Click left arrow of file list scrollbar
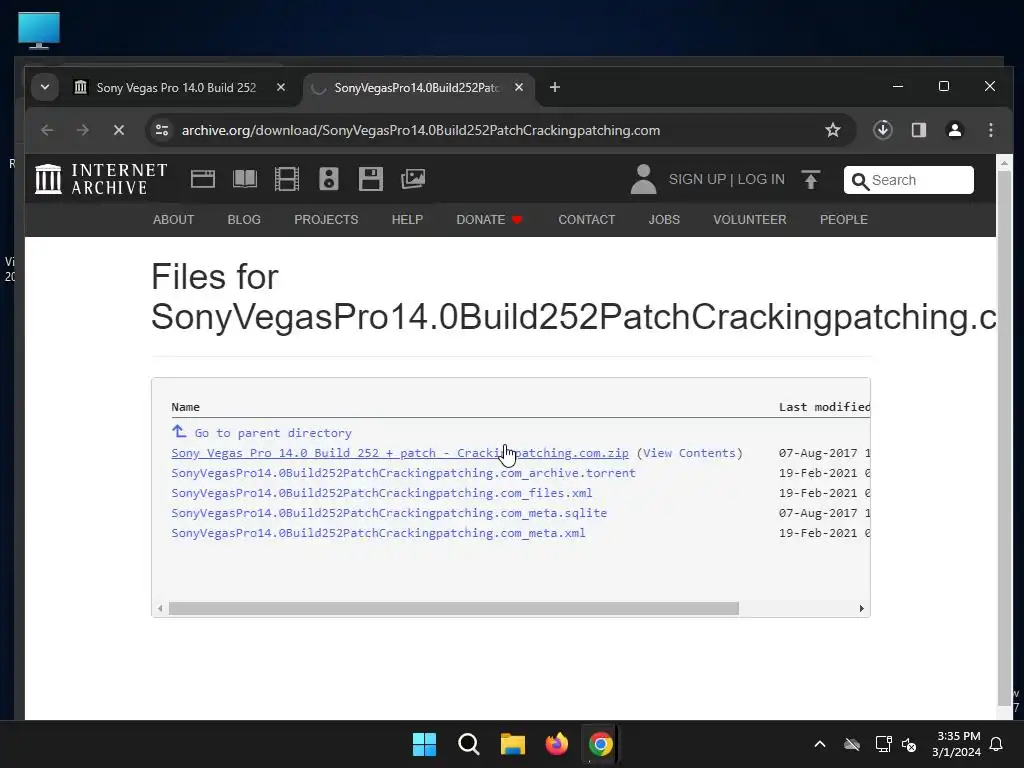Viewport: 1024px width, 768px height. tap(160, 608)
